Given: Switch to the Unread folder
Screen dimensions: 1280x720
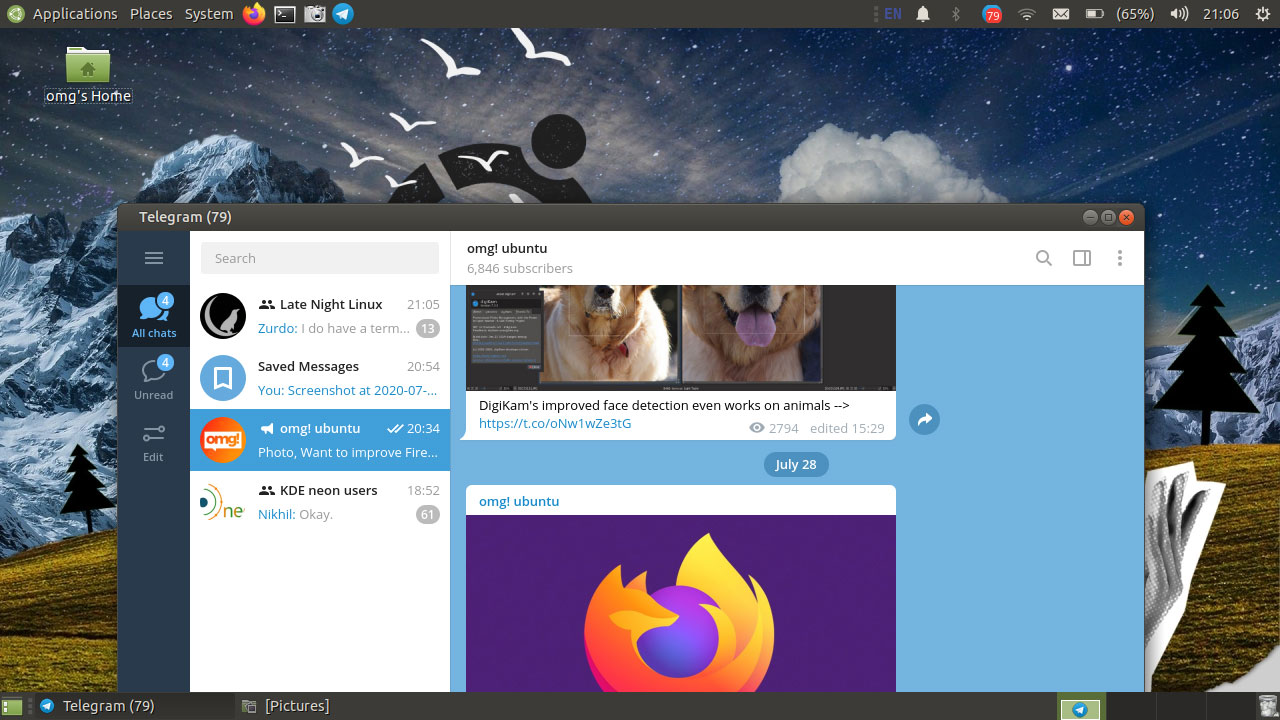Looking at the screenshot, I should 154,378.
